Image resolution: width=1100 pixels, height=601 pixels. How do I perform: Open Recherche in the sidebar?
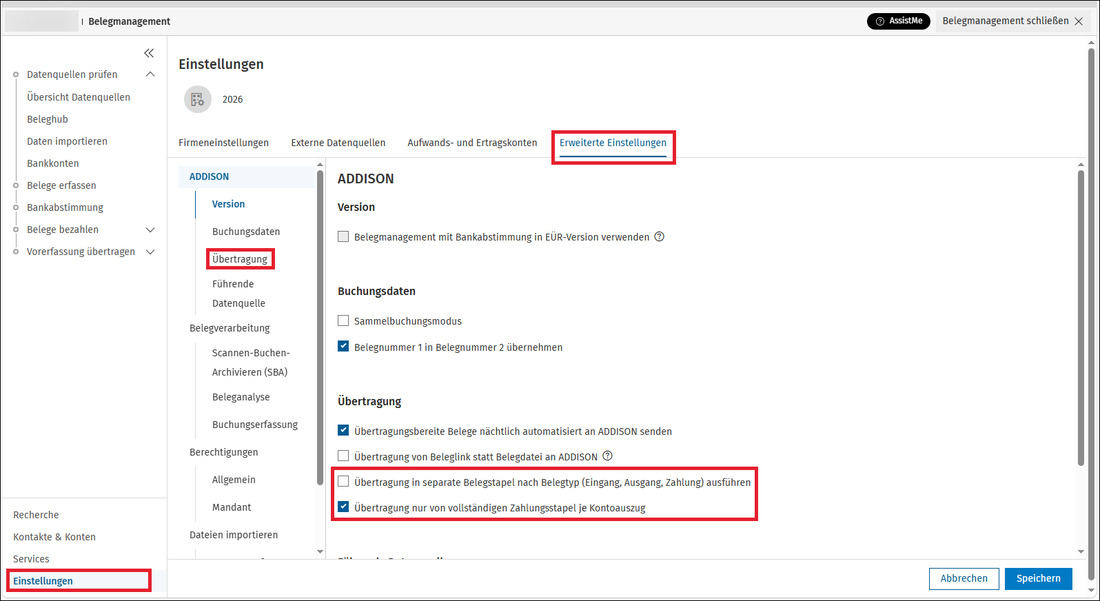click(x=36, y=515)
